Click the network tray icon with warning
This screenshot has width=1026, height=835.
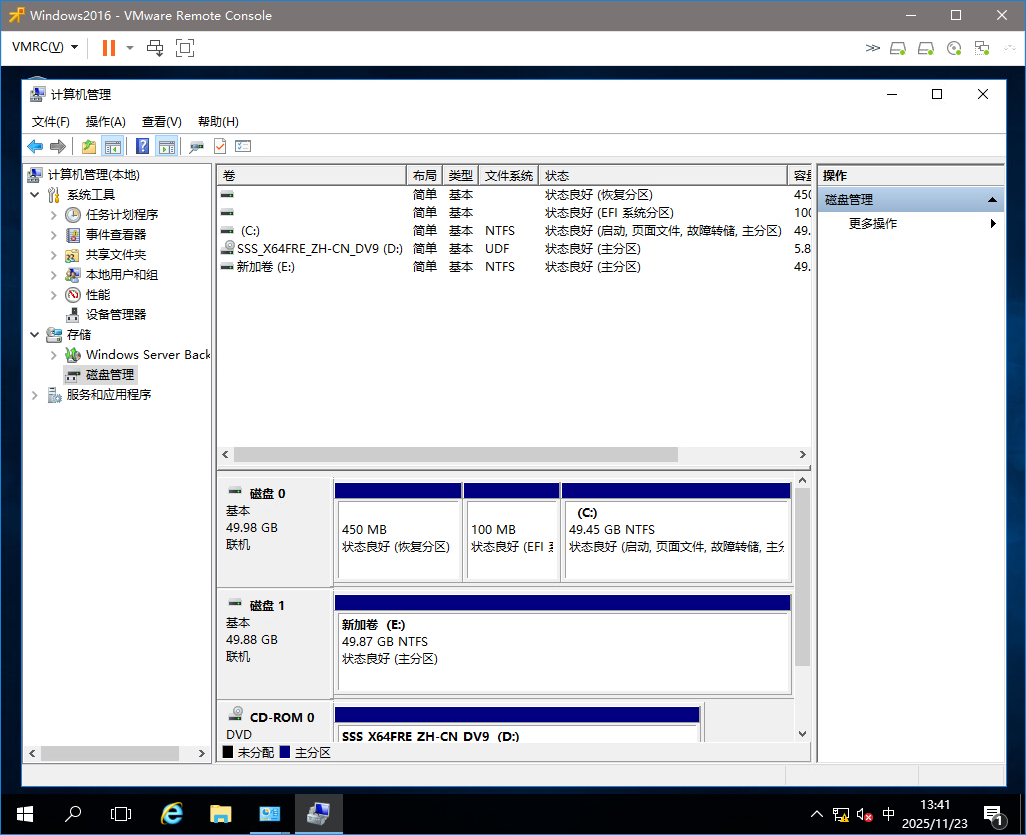[x=841, y=815]
